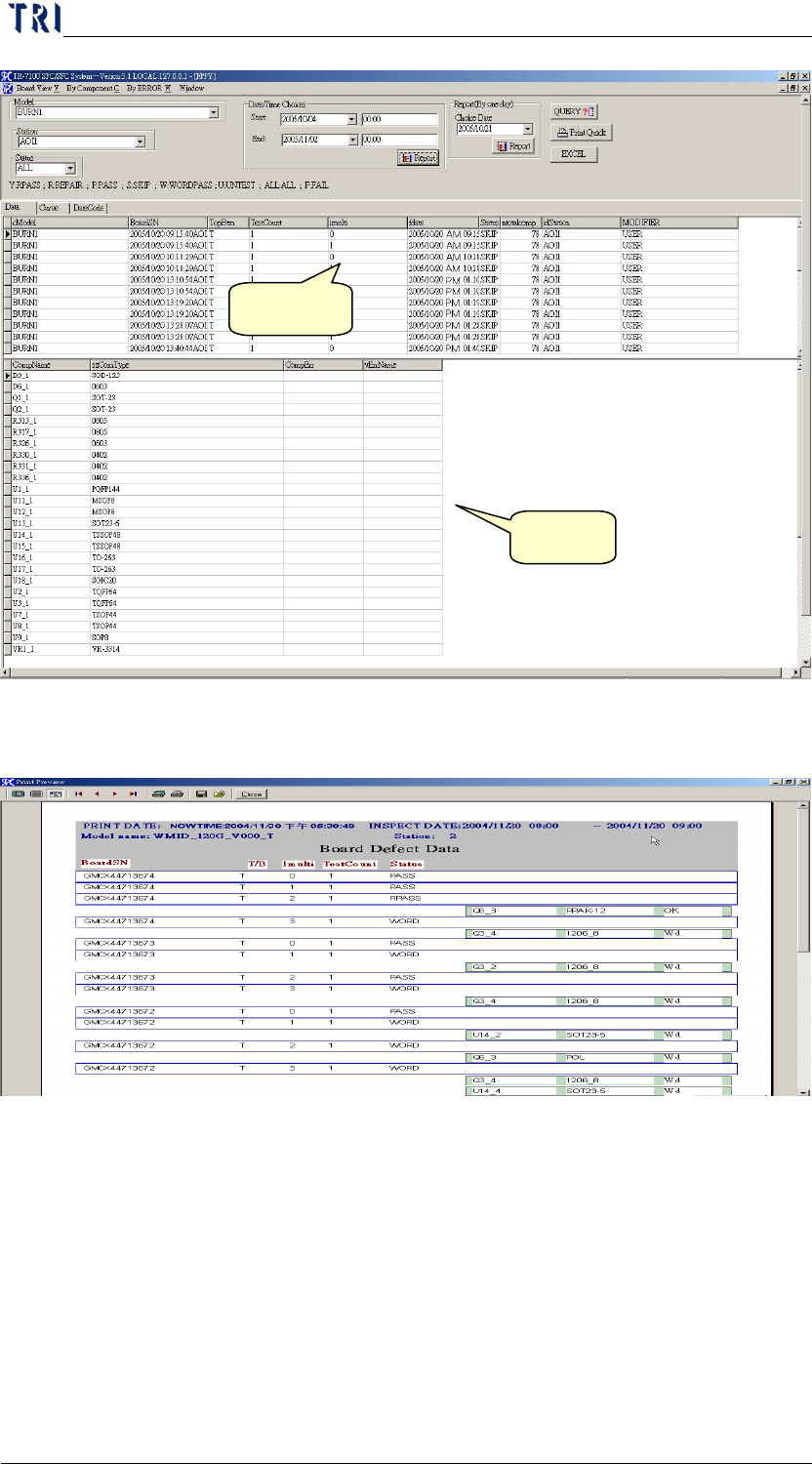Click the BoardSN column header in data grid
Image resolution: width=812 pixels, height=1464 pixels.
[x=168, y=223]
